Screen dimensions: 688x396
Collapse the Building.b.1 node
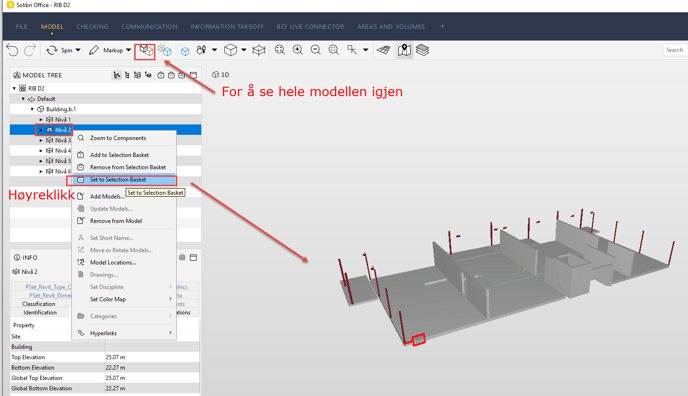click(32, 109)
